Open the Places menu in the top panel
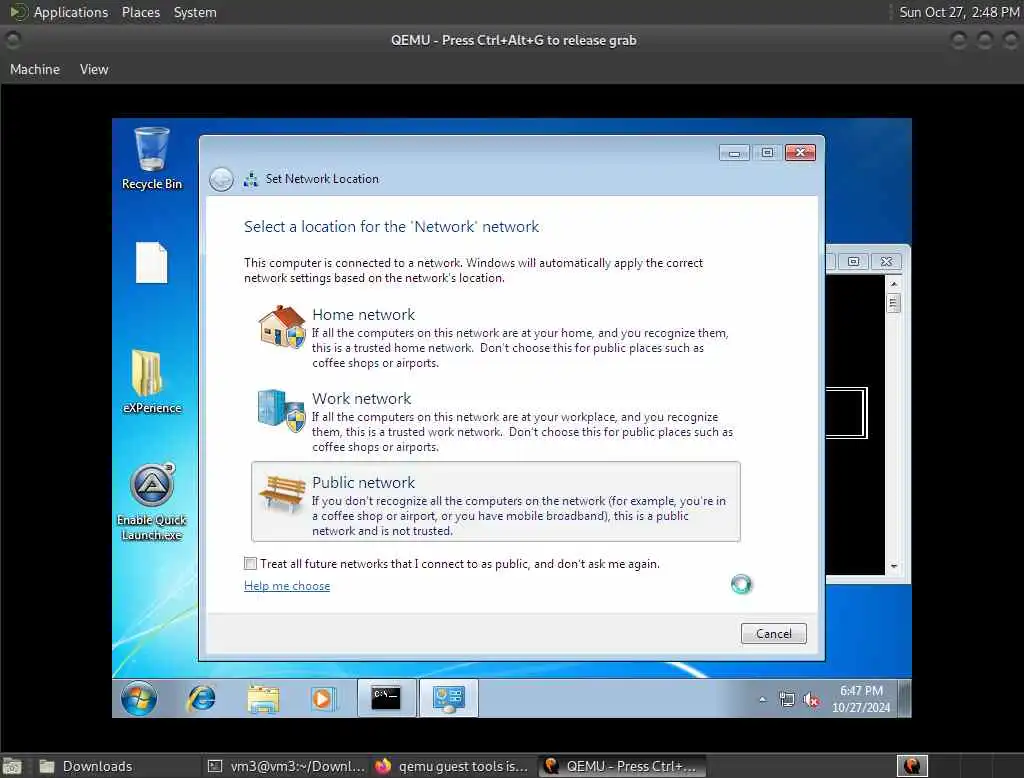The height and width of the screenshot is (778, 1024). click(140, 12)
